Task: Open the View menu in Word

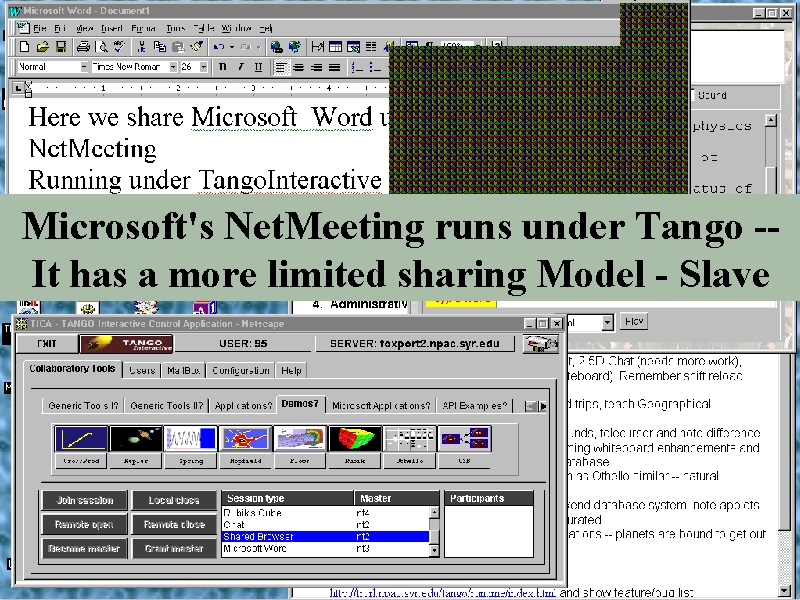Action: (84, 28)
